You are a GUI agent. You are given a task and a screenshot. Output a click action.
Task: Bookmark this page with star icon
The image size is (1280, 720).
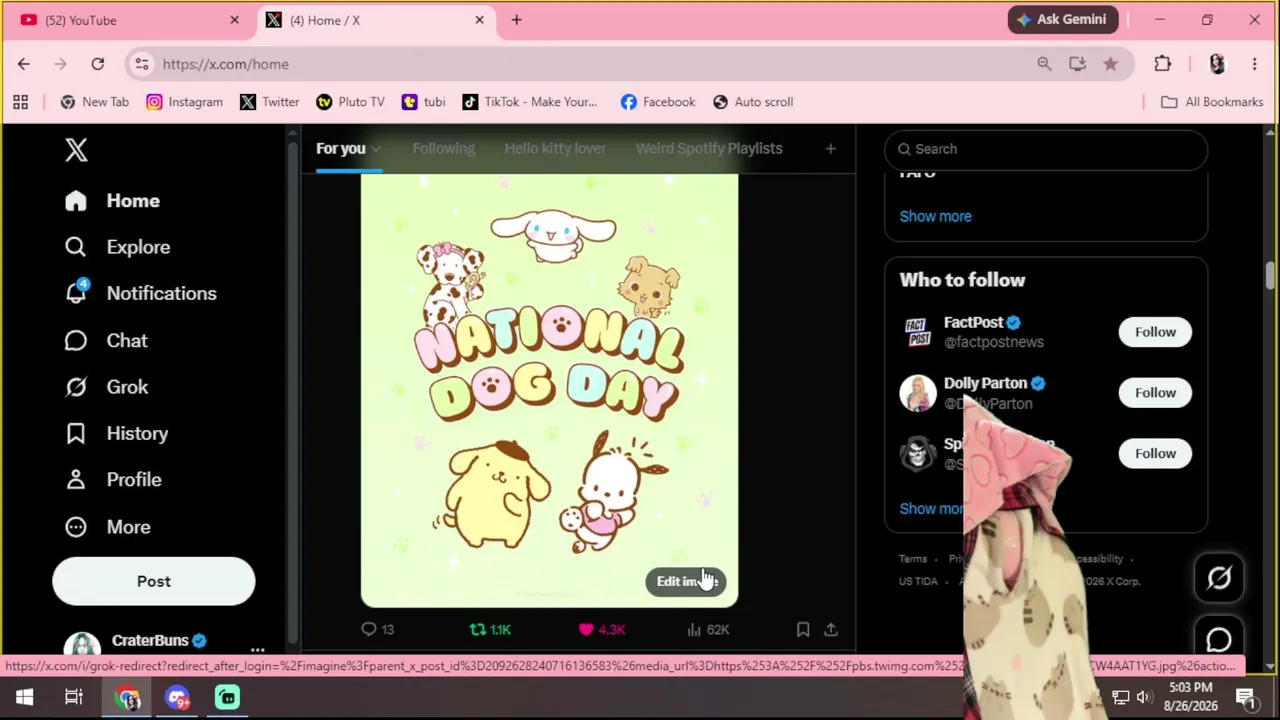[x=1110, y=64]
